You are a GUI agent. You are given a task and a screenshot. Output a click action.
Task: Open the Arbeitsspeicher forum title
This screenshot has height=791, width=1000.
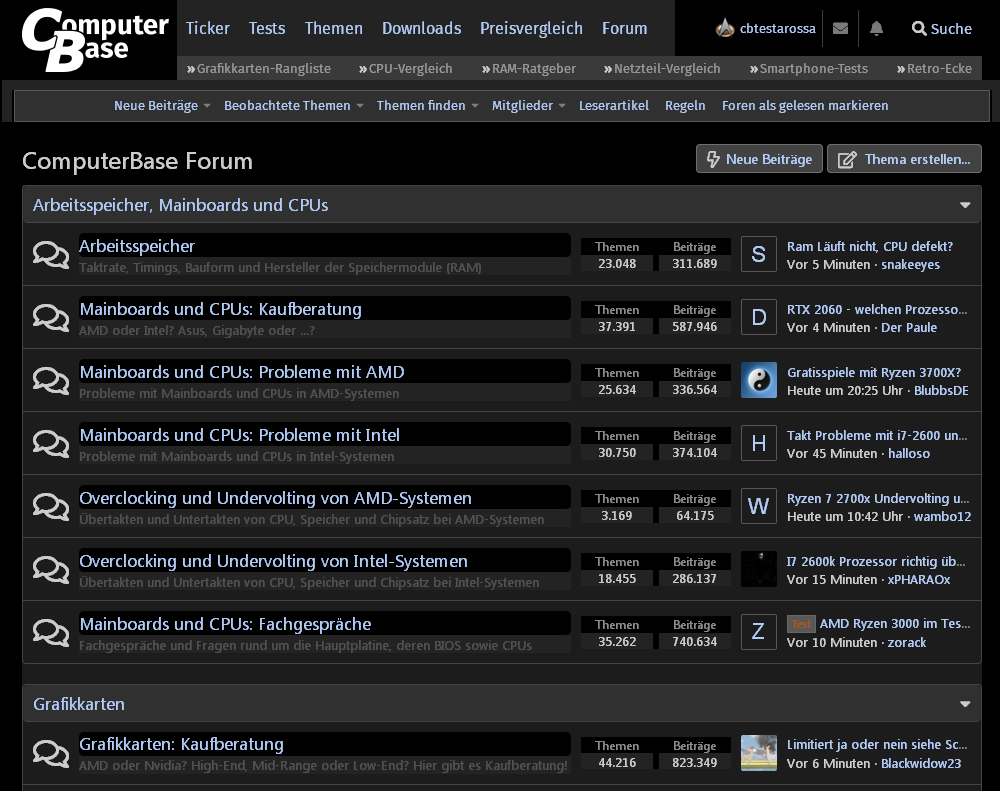point(137,246)
